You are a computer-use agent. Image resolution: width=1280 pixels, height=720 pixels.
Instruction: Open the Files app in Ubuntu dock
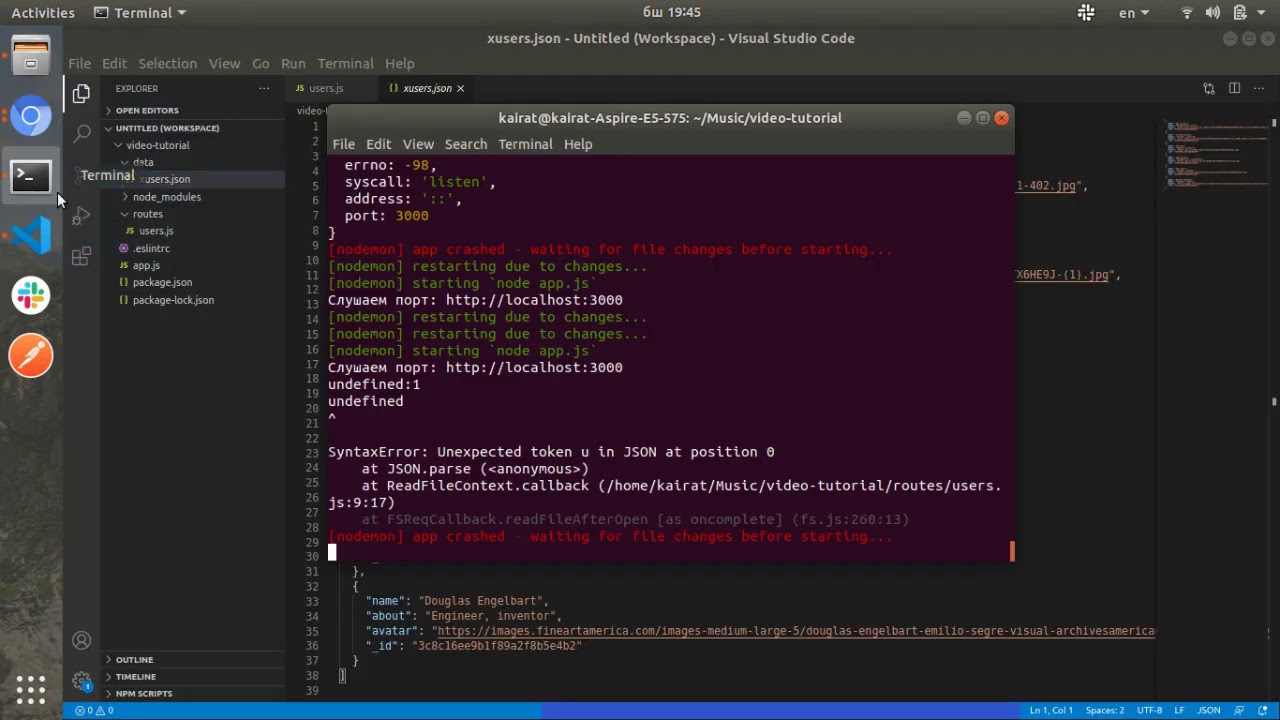coord(31,56)
